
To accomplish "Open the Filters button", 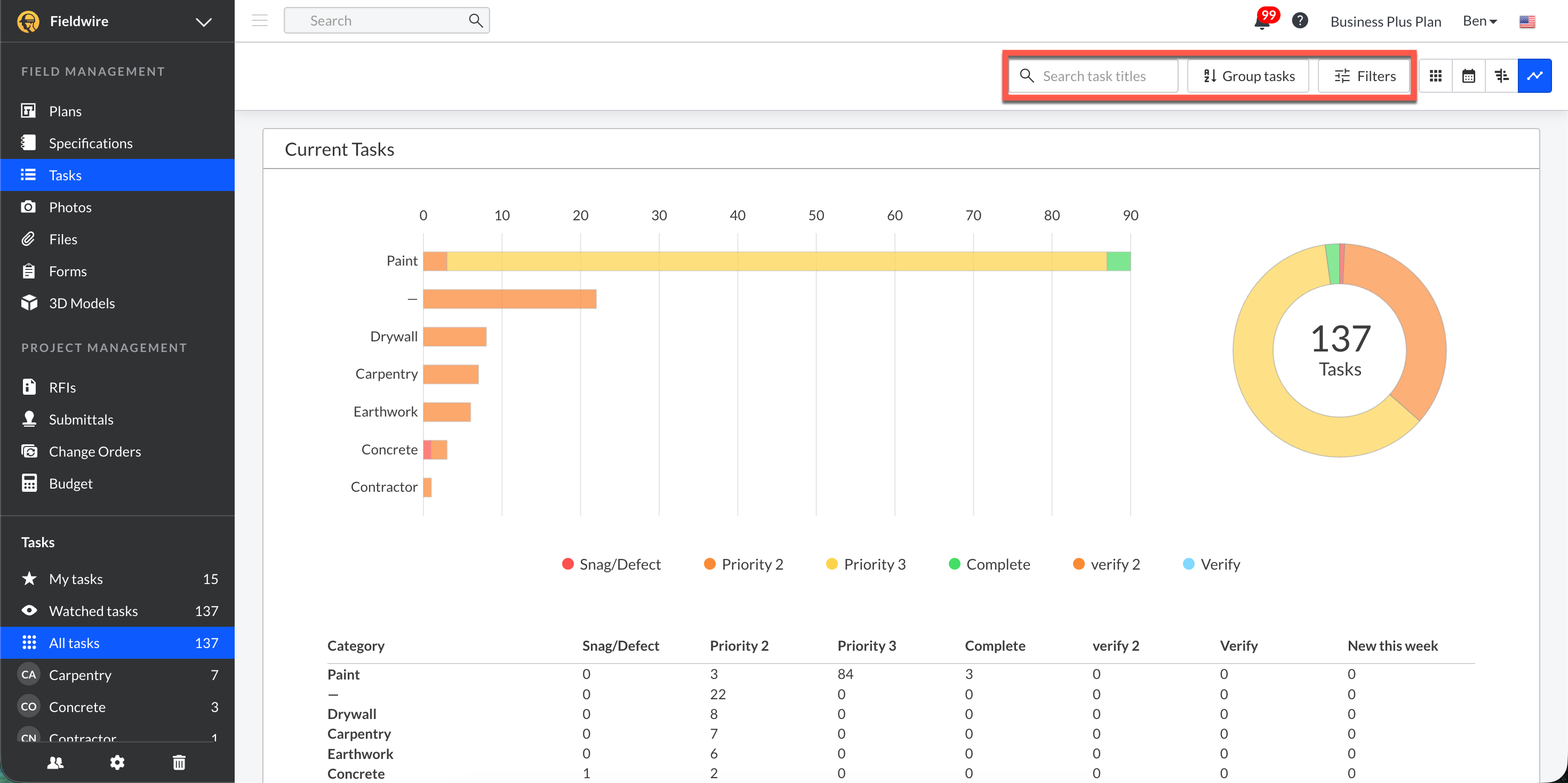I will click(x=1365, y=76).
